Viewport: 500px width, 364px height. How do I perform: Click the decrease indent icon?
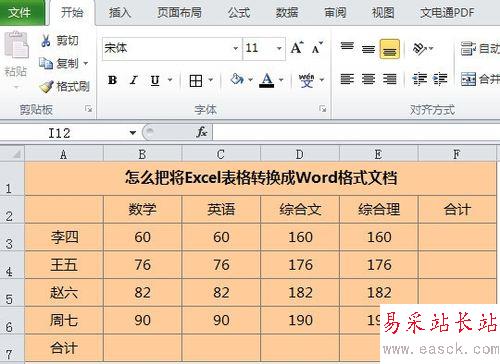point(419,79)
